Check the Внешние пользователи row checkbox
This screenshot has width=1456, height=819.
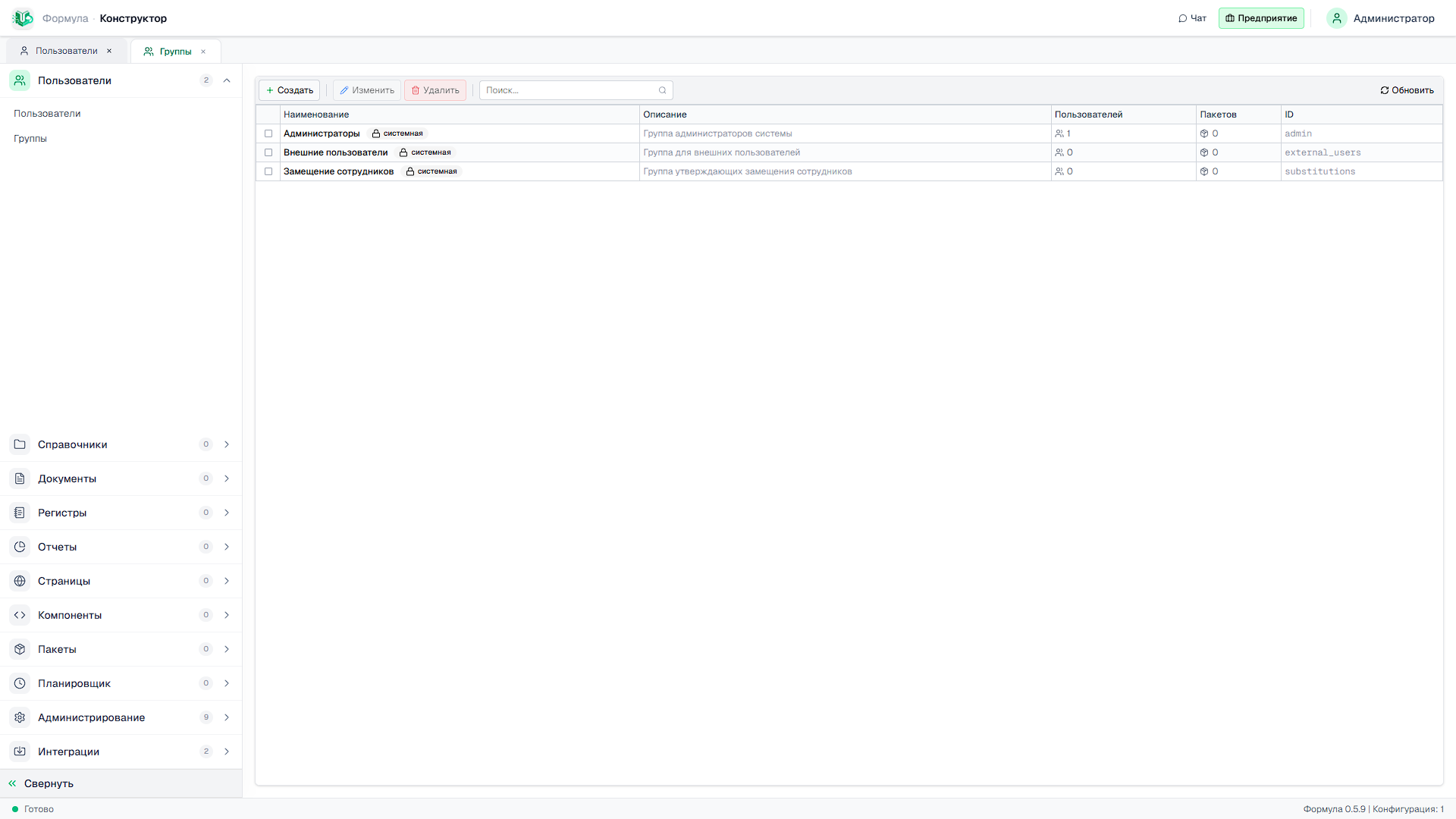click(268, 152)
